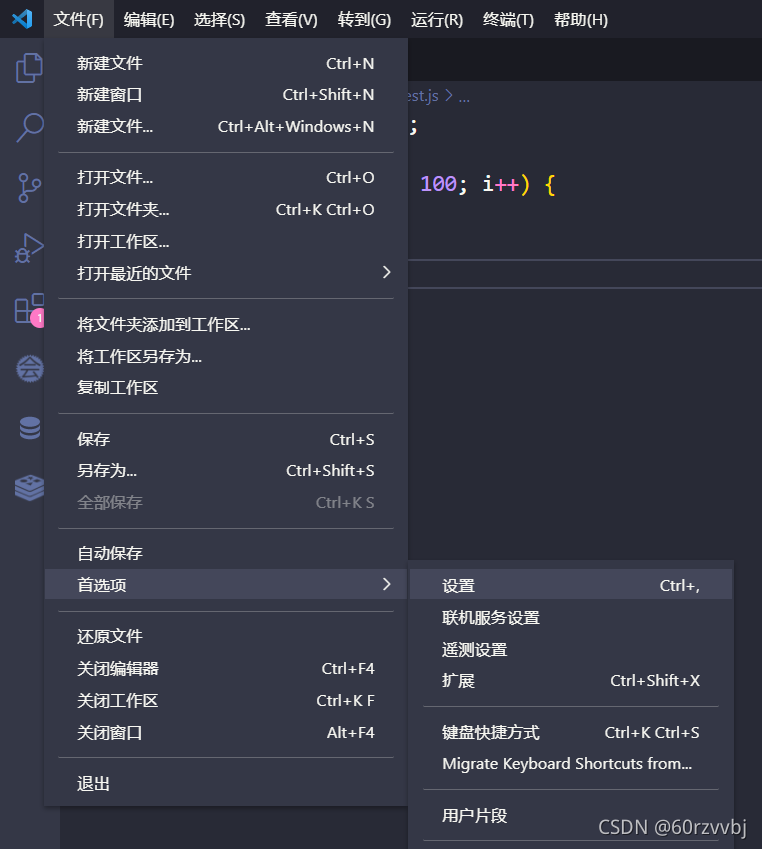Select the medal-shaped extension icon in the sidebar
The width and height of the screenshot is (762, 849).
pyautogui.click(x=29, y=368)
